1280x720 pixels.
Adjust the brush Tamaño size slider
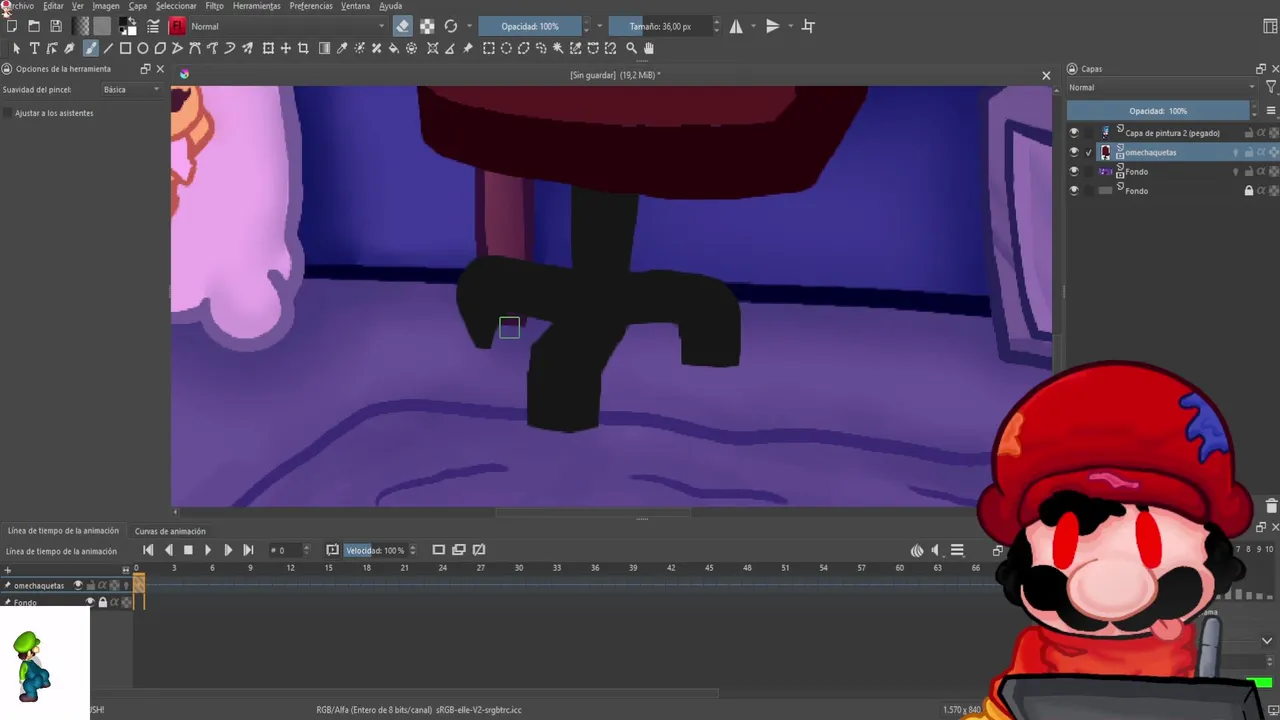pyautogui.click(x=660, y=26)
